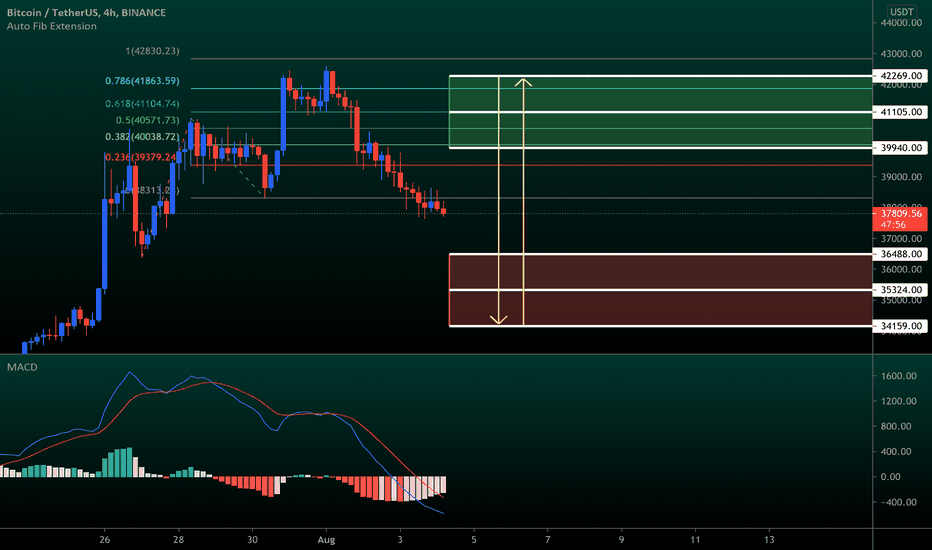Select the Auto Fib Extension indicator label
The image size is (932, 550).
click(52, 26)
